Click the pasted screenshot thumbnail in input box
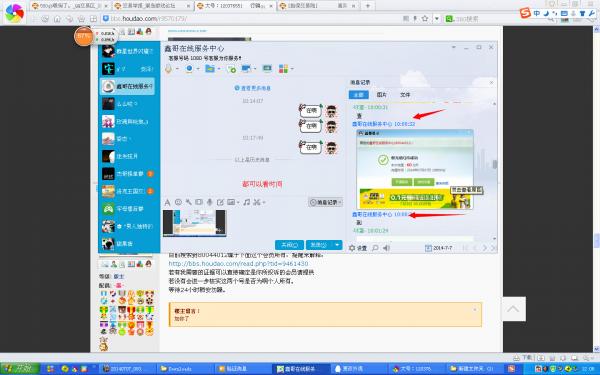The width and height of the screenshot is (600, 375). tap(194, 223)
